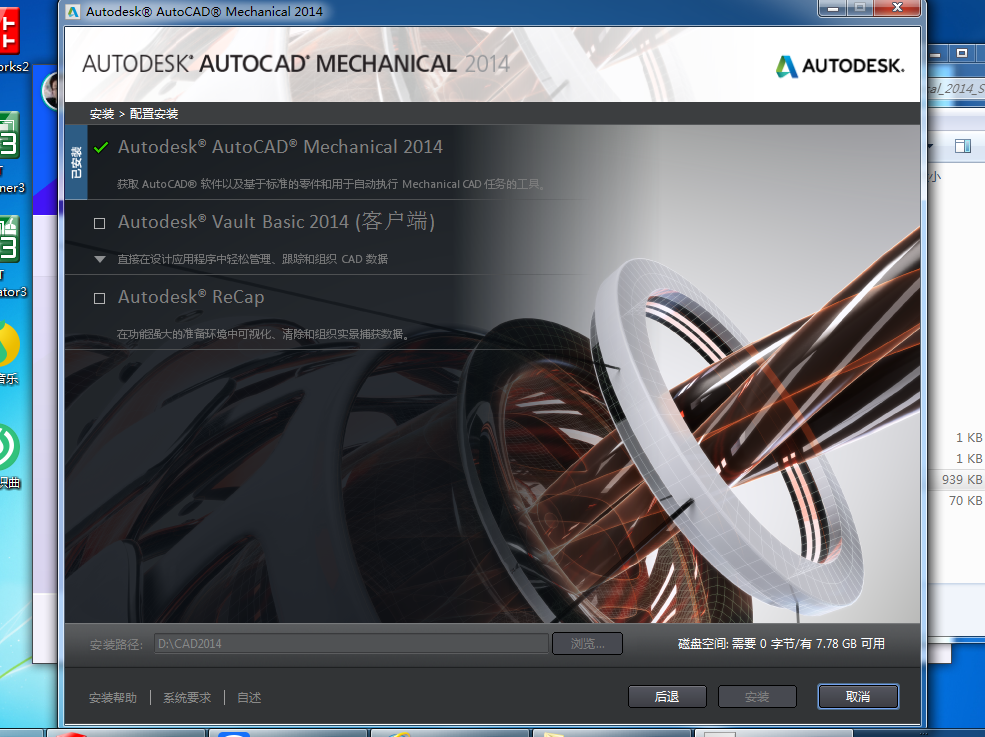Screen dimensions: 985x737
Task: Minimize the AutoCAD Mechanical installer window
Action: pos(833,8)
